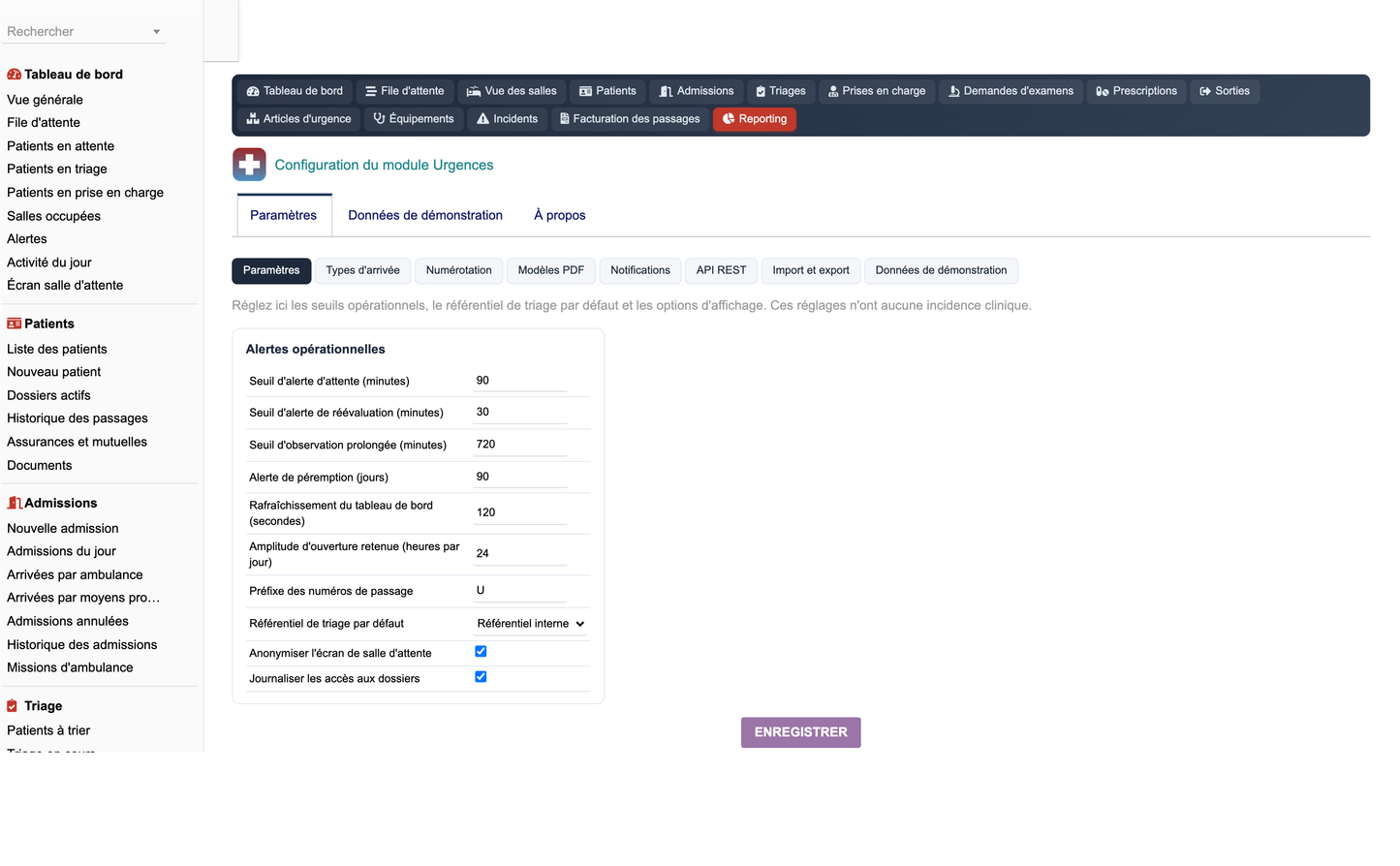The width and height of the screenshot is (1400, 866).
Task: Click sidebar Triage section icon
Action: (x=13, y=706)
